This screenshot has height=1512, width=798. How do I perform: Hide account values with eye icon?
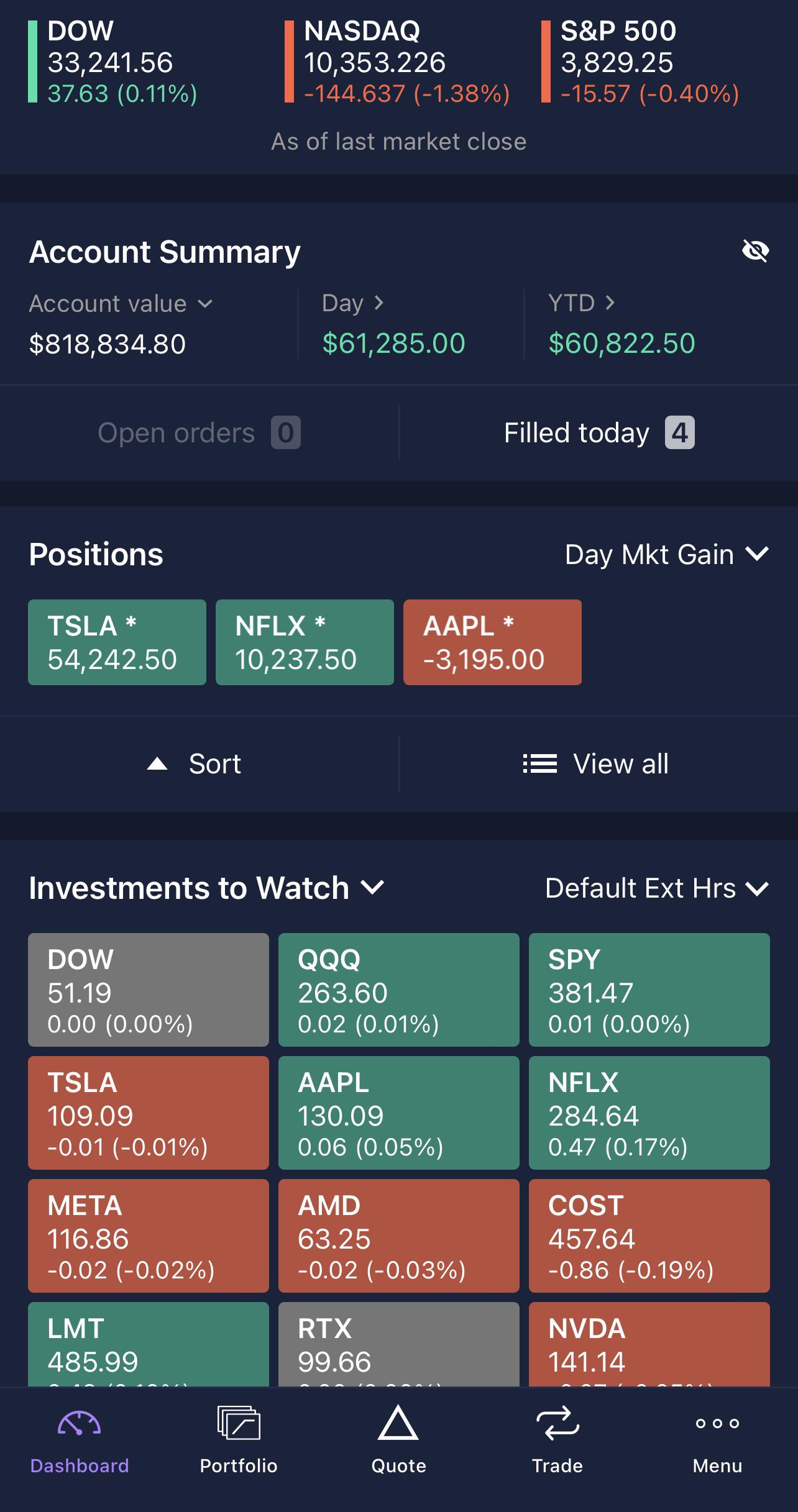[755, 251]
